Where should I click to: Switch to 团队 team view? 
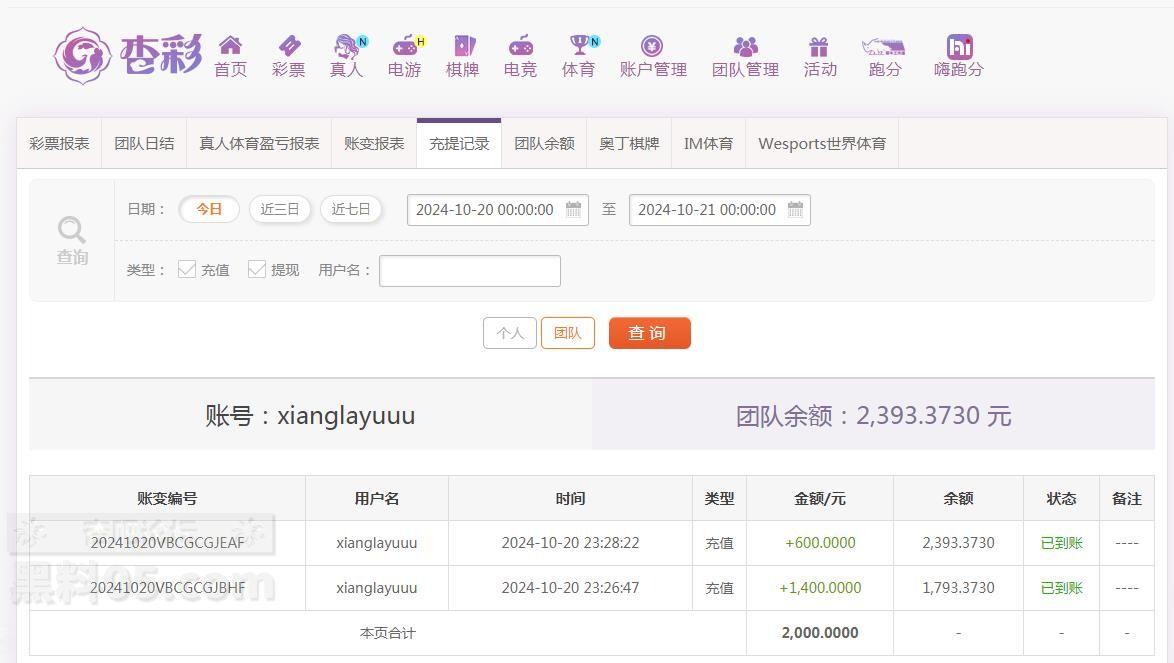[568, 333]
